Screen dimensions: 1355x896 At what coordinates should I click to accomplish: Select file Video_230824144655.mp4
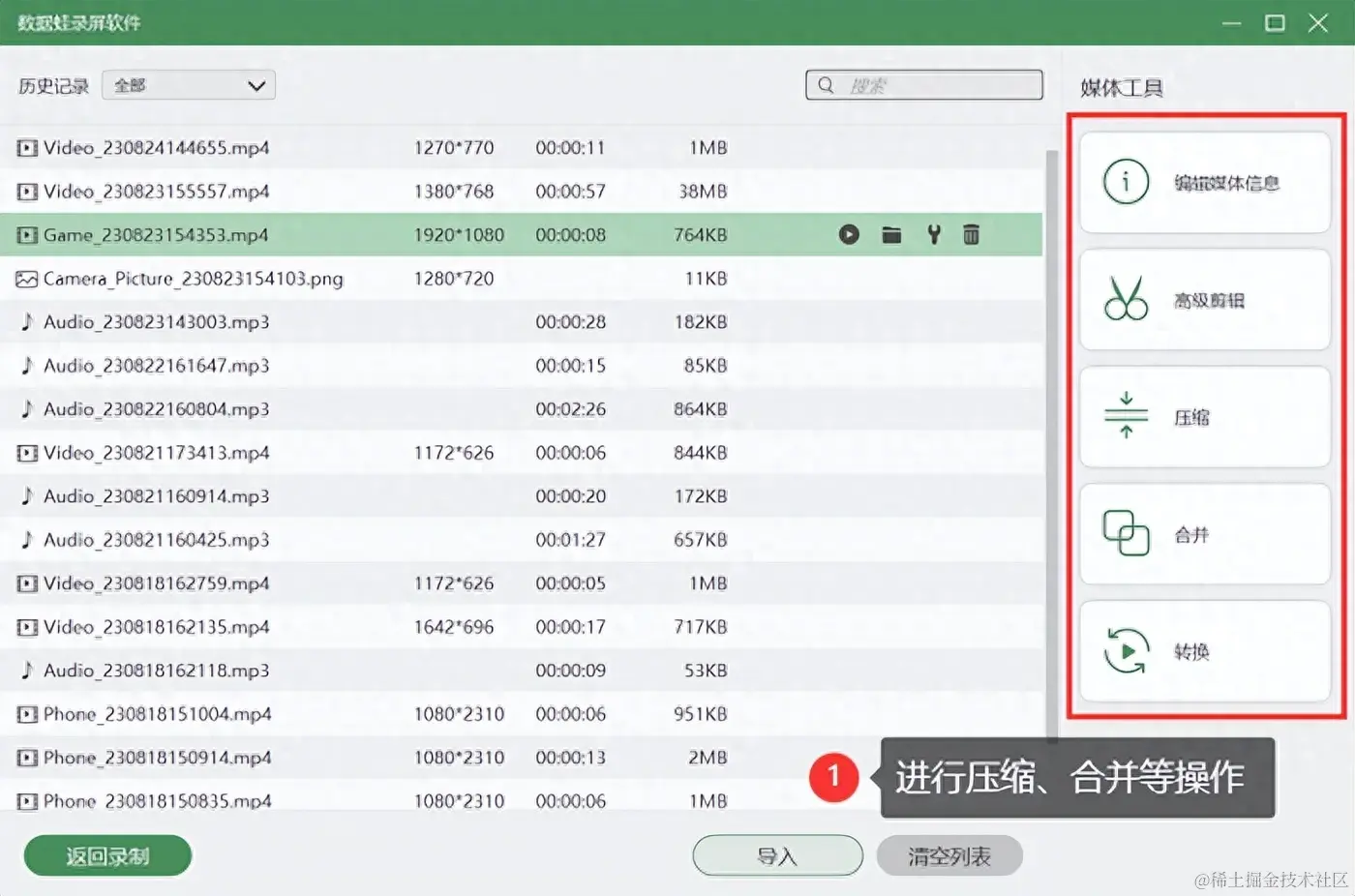pyautogui.click(x=521, y=147)
